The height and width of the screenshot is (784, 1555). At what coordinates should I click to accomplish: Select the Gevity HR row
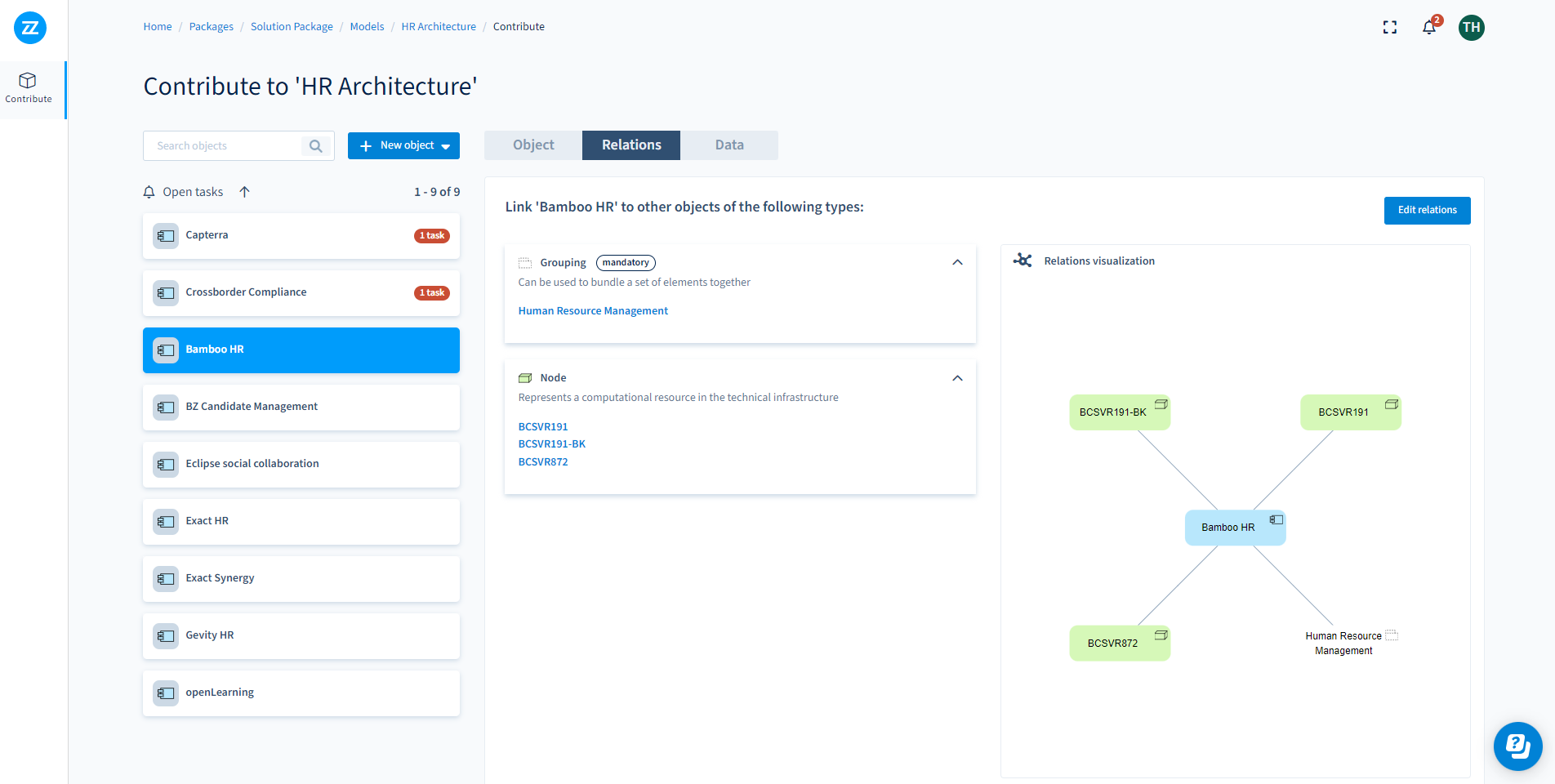[301, 636]
